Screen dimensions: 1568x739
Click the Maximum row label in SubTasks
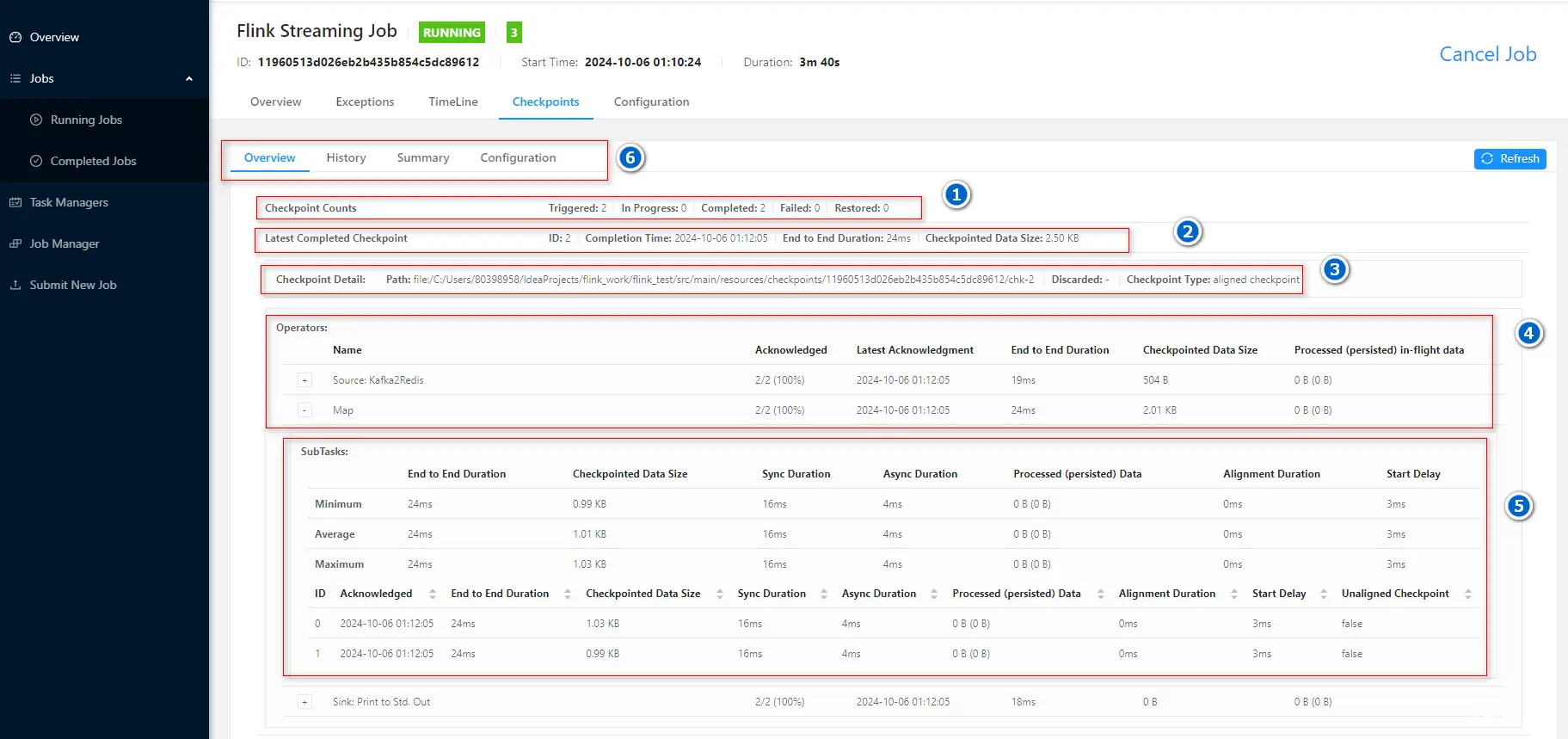(x=339, y=564)
